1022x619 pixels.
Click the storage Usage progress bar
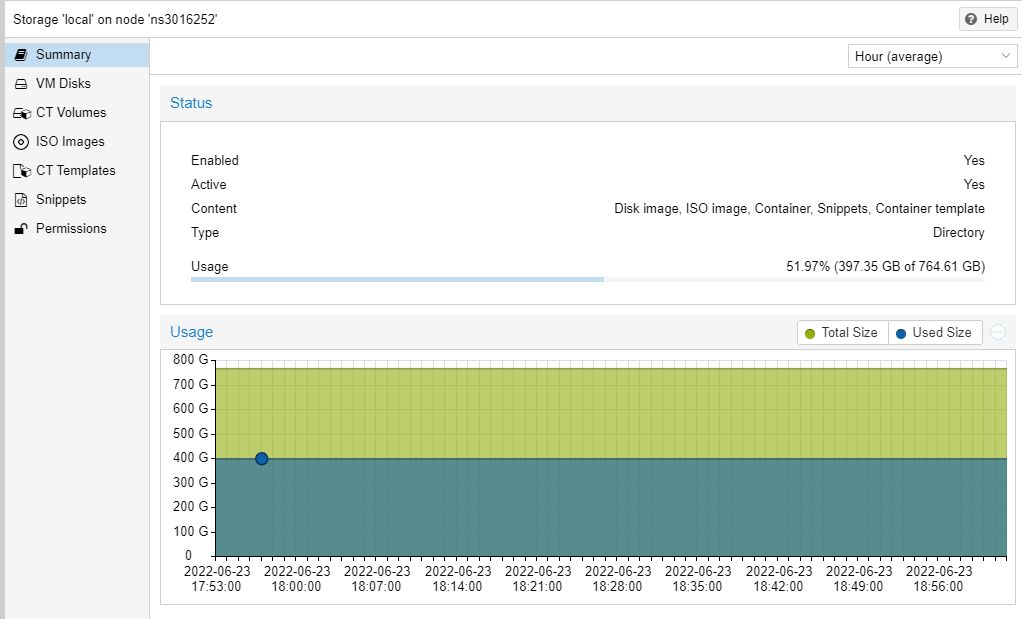tap(587, 279)
